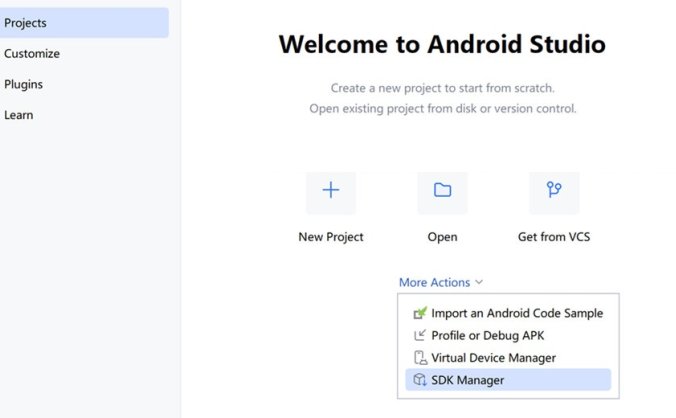Viewport: 676px width, 418px height.
Task: Click the New Project label
Action: (x=331, y=237)
